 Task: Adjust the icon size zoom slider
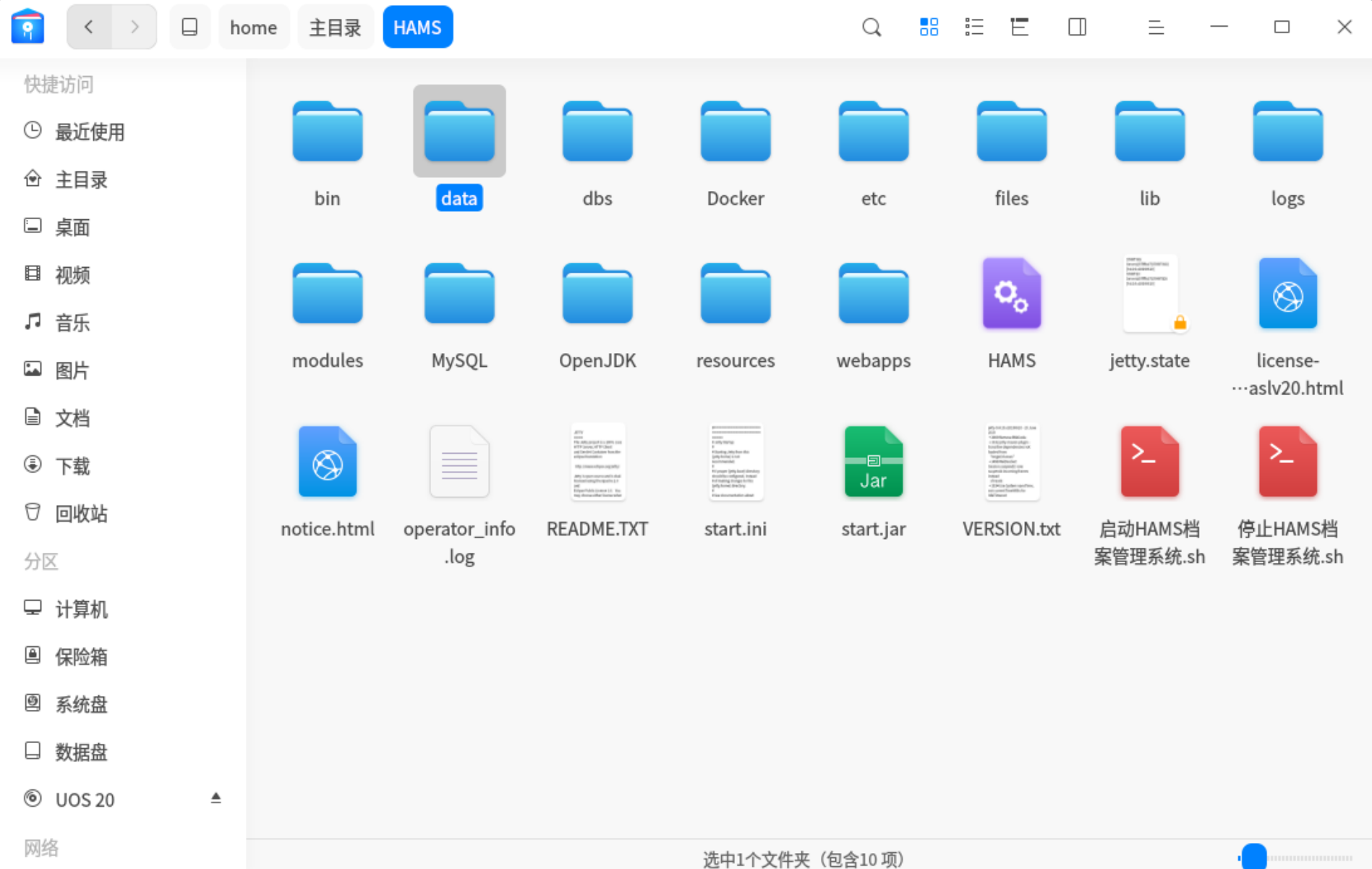[1254, 857]
